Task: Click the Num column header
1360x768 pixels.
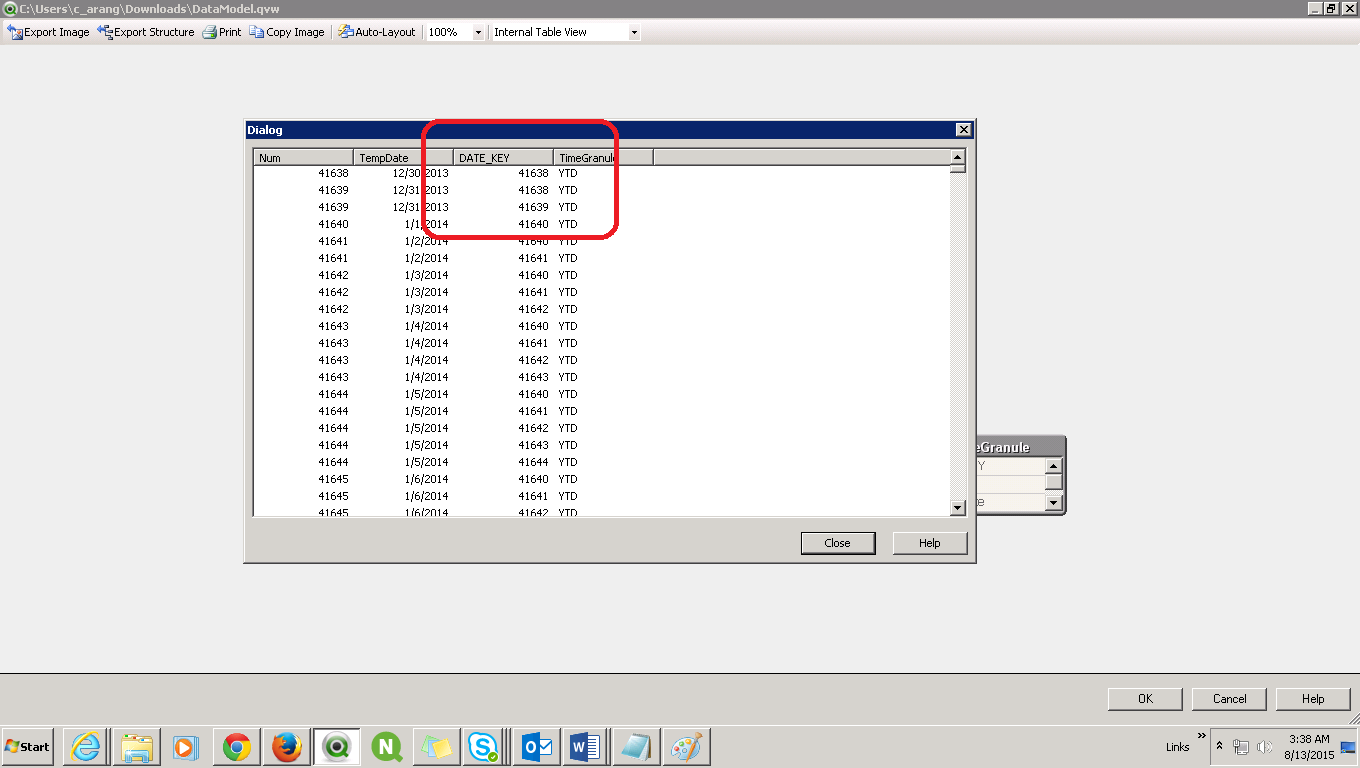Action: pyautogui.click(x=303, y=158)
